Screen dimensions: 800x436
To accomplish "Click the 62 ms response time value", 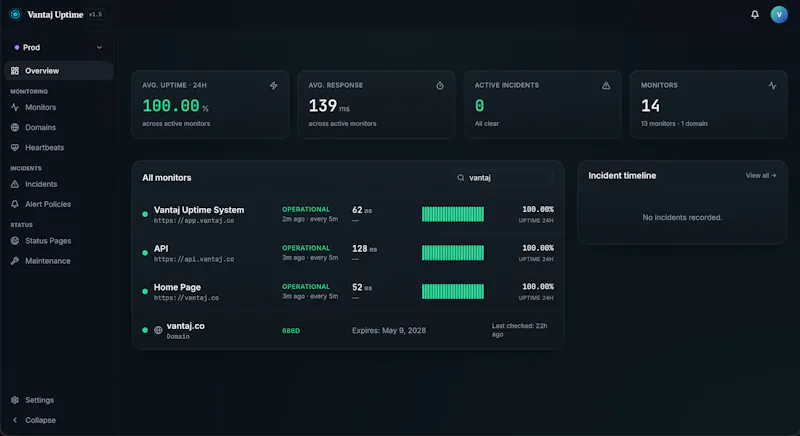I will point(362,210).
